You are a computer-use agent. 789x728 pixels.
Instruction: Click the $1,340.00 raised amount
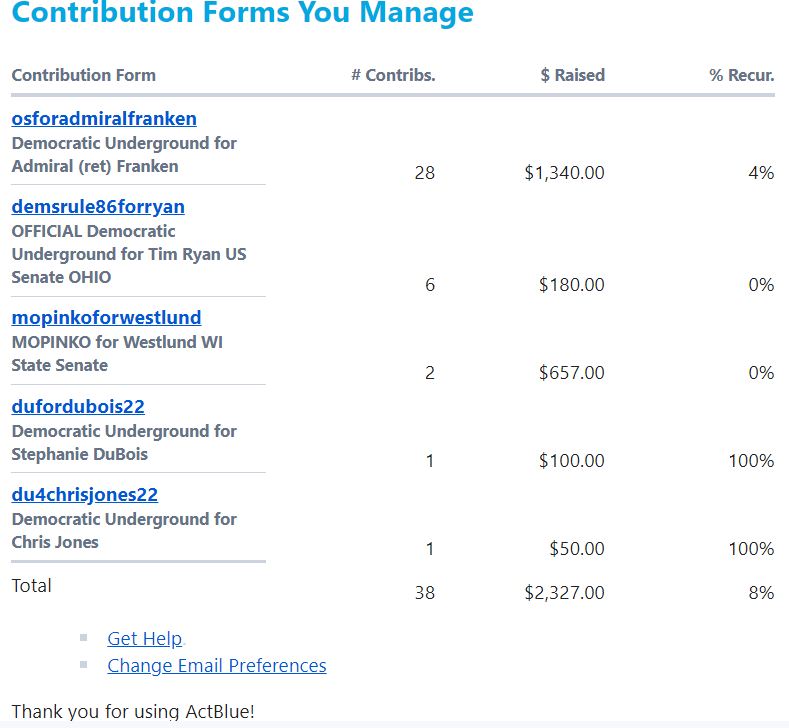click(564, 173)
